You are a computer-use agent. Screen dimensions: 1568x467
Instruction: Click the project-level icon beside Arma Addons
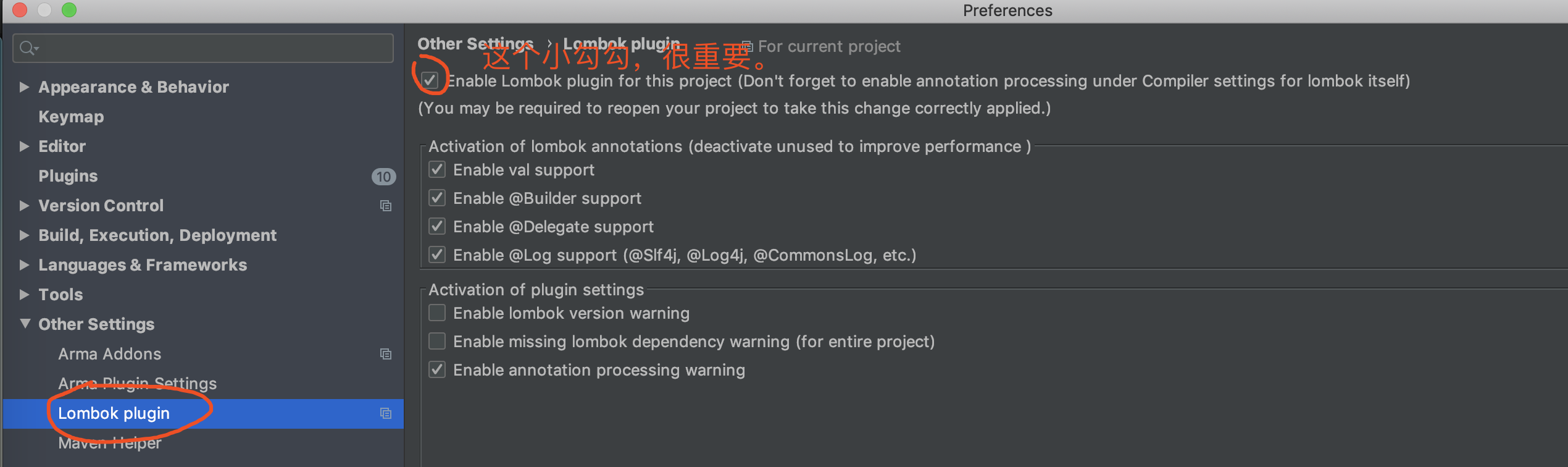(x=386, y=354)
